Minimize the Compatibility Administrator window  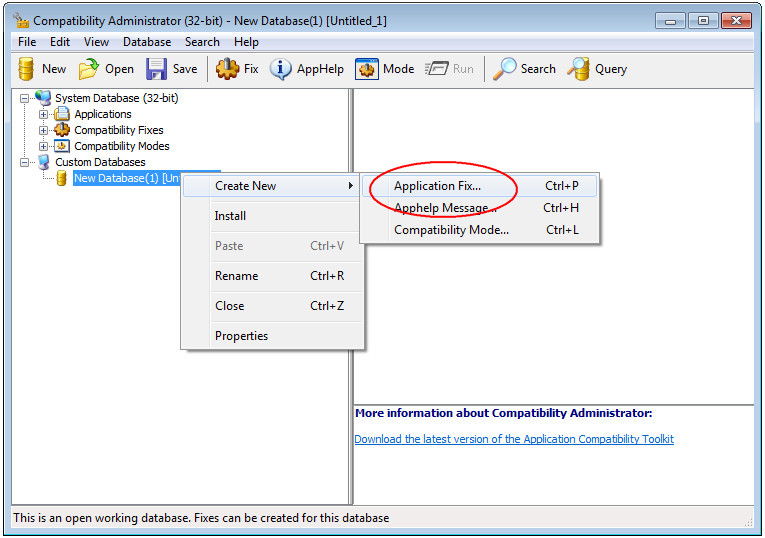pos(671,21)
